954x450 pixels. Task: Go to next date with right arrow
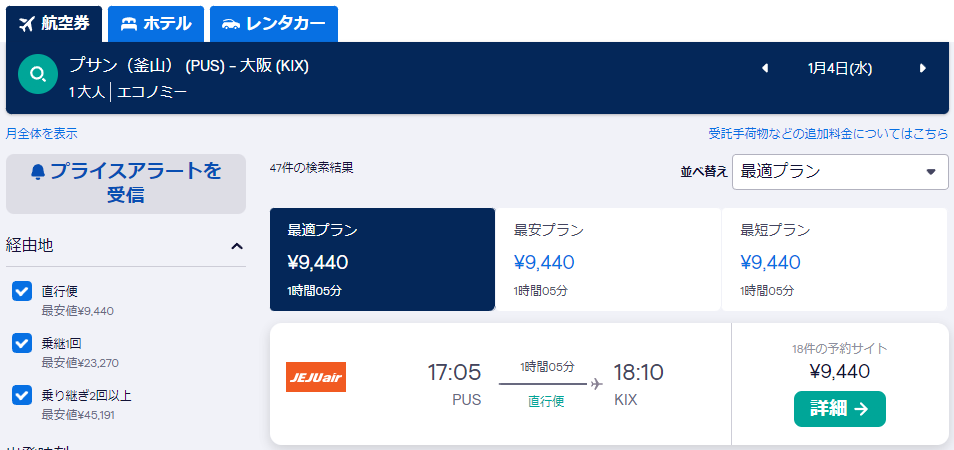tap(923, 68)
